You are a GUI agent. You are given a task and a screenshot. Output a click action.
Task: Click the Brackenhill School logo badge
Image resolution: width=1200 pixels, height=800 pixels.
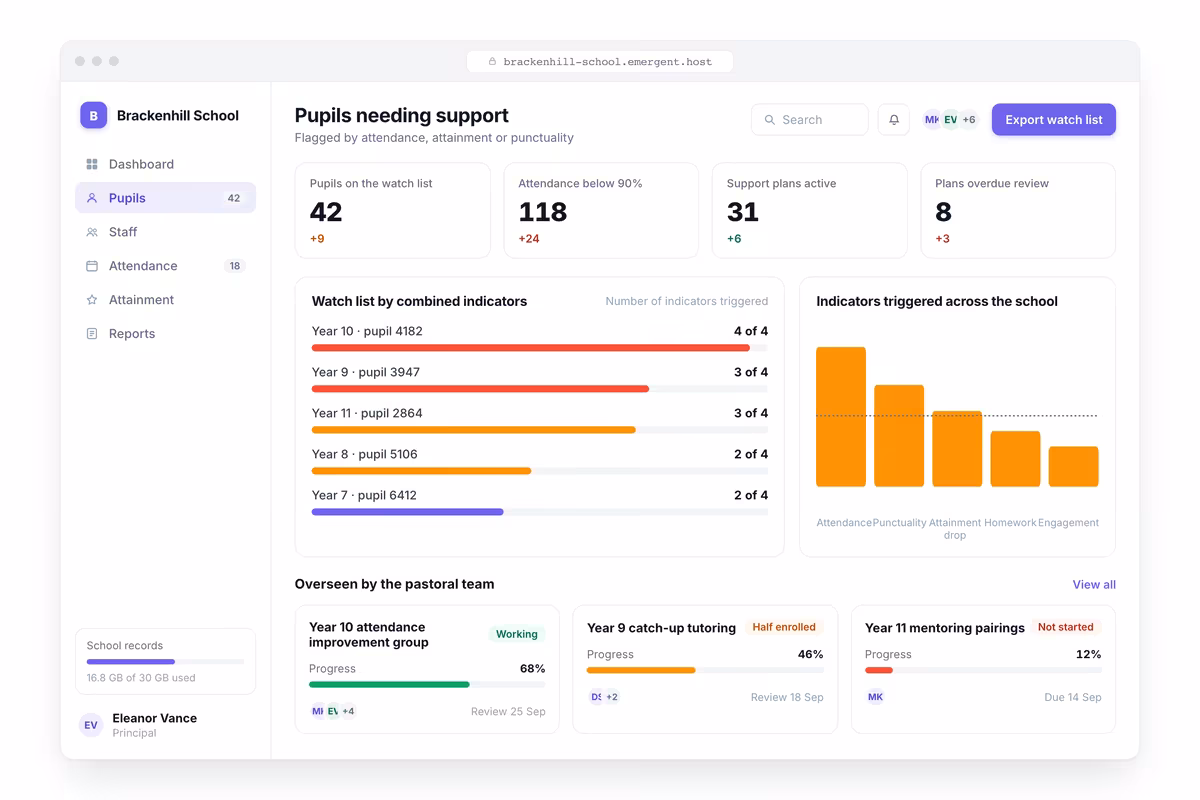[93, 115]
